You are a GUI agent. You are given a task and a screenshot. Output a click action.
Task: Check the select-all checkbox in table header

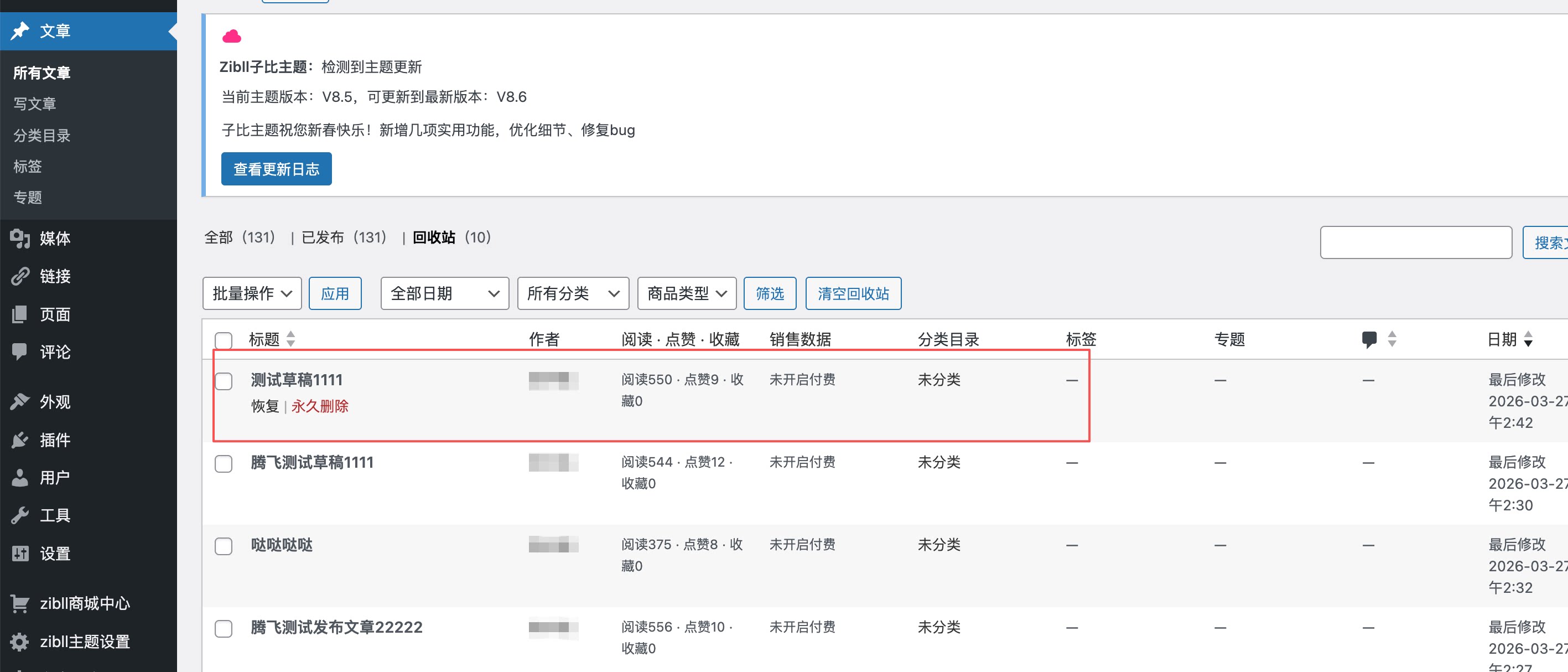[224, 340]
